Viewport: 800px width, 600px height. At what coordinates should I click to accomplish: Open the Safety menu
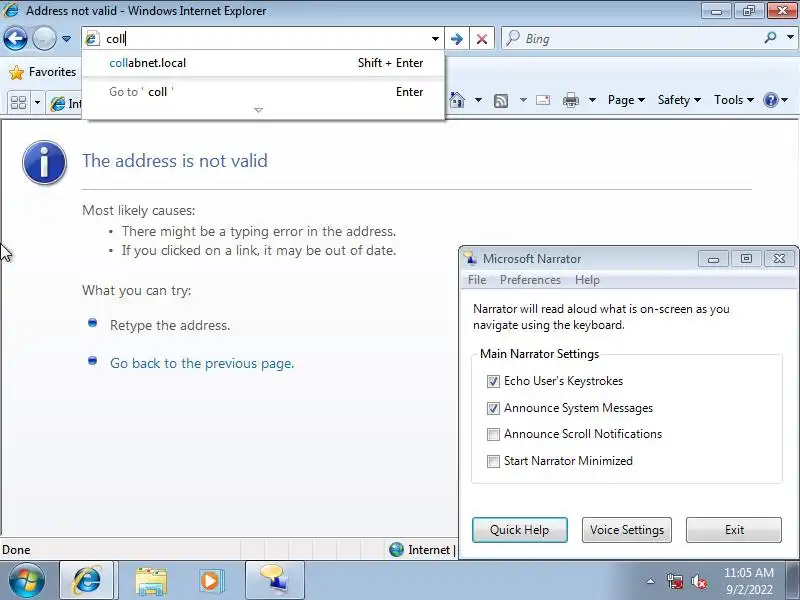[x=679, y=100]
